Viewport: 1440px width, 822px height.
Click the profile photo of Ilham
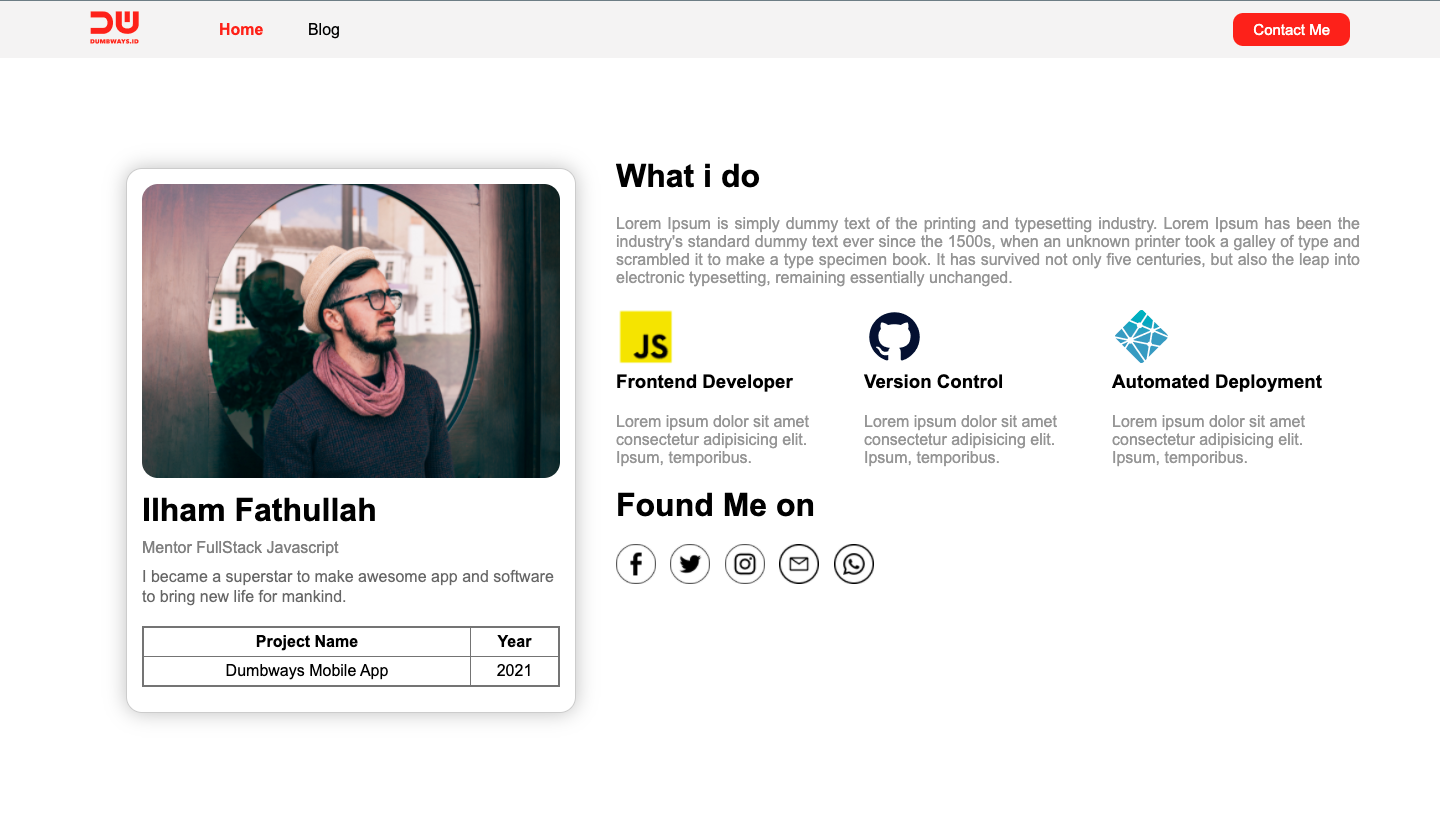351,331
